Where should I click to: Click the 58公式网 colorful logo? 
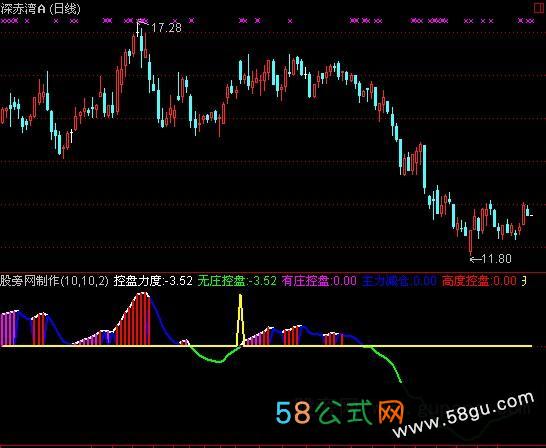pos(340,413)
